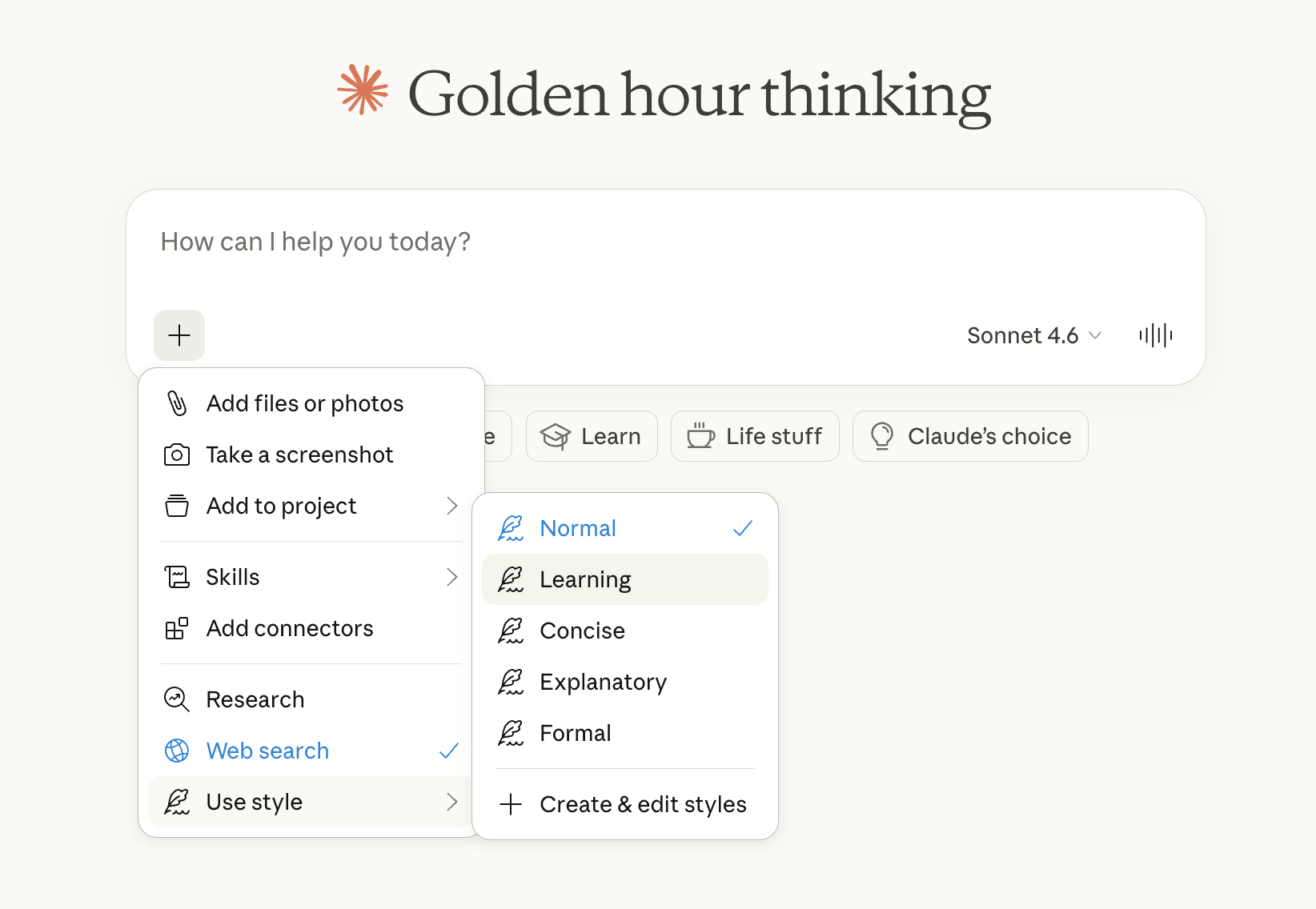Screen dimensions: 1316x909
Task: Click the Life stuff suggestion chip
Action: (x=755, y=436)
